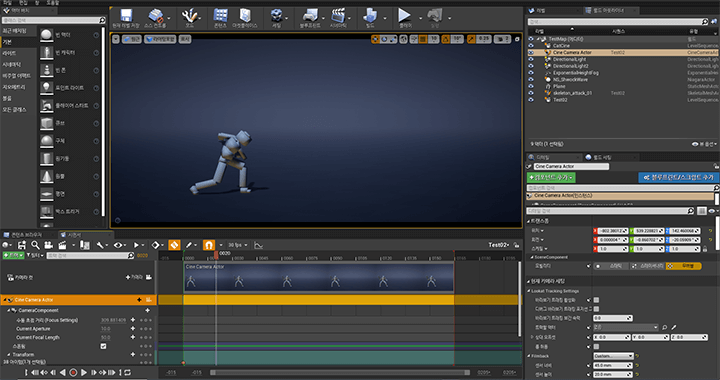The width and height of the screenshot is (720, 380).
Task: Lock the camera icon on camera cuts track
Action: click(x=149, y=277)
